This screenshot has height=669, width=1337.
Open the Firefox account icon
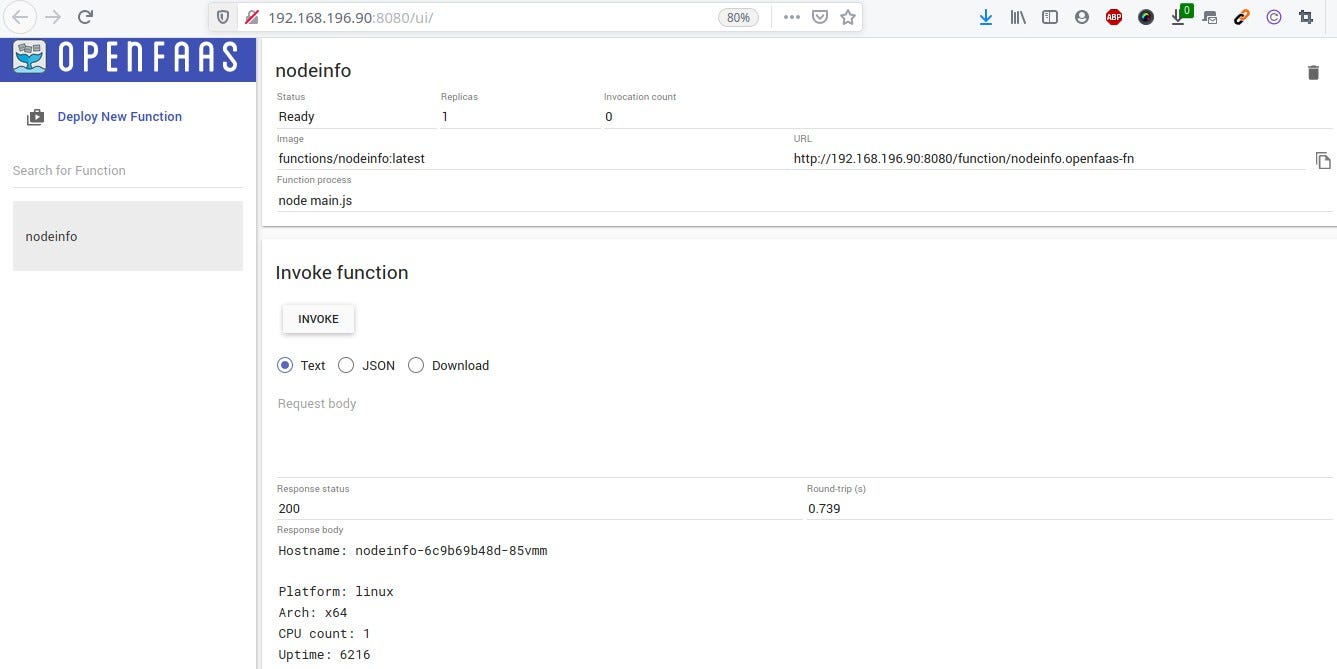[1082, 17]
